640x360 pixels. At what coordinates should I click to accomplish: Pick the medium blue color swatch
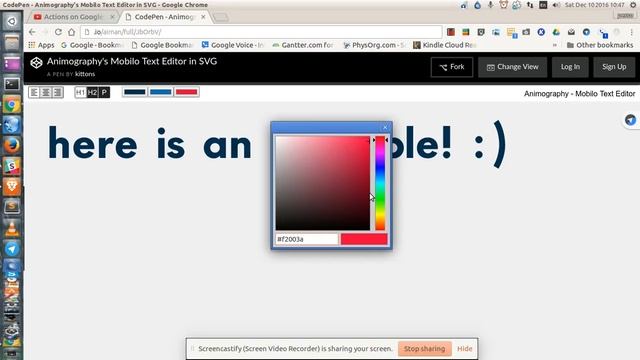coord(160,92)
